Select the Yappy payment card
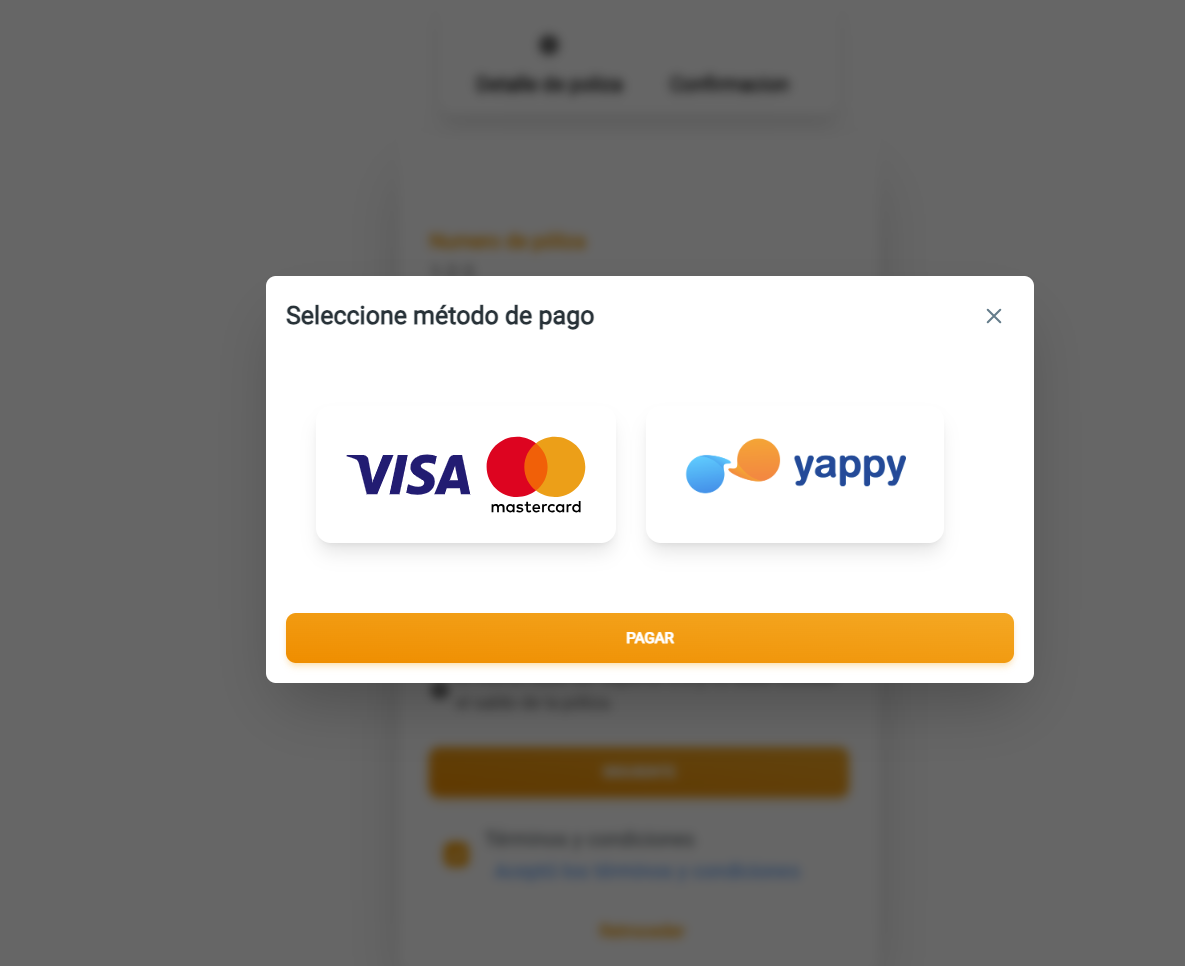1185x966 pixels. [795, 472]
